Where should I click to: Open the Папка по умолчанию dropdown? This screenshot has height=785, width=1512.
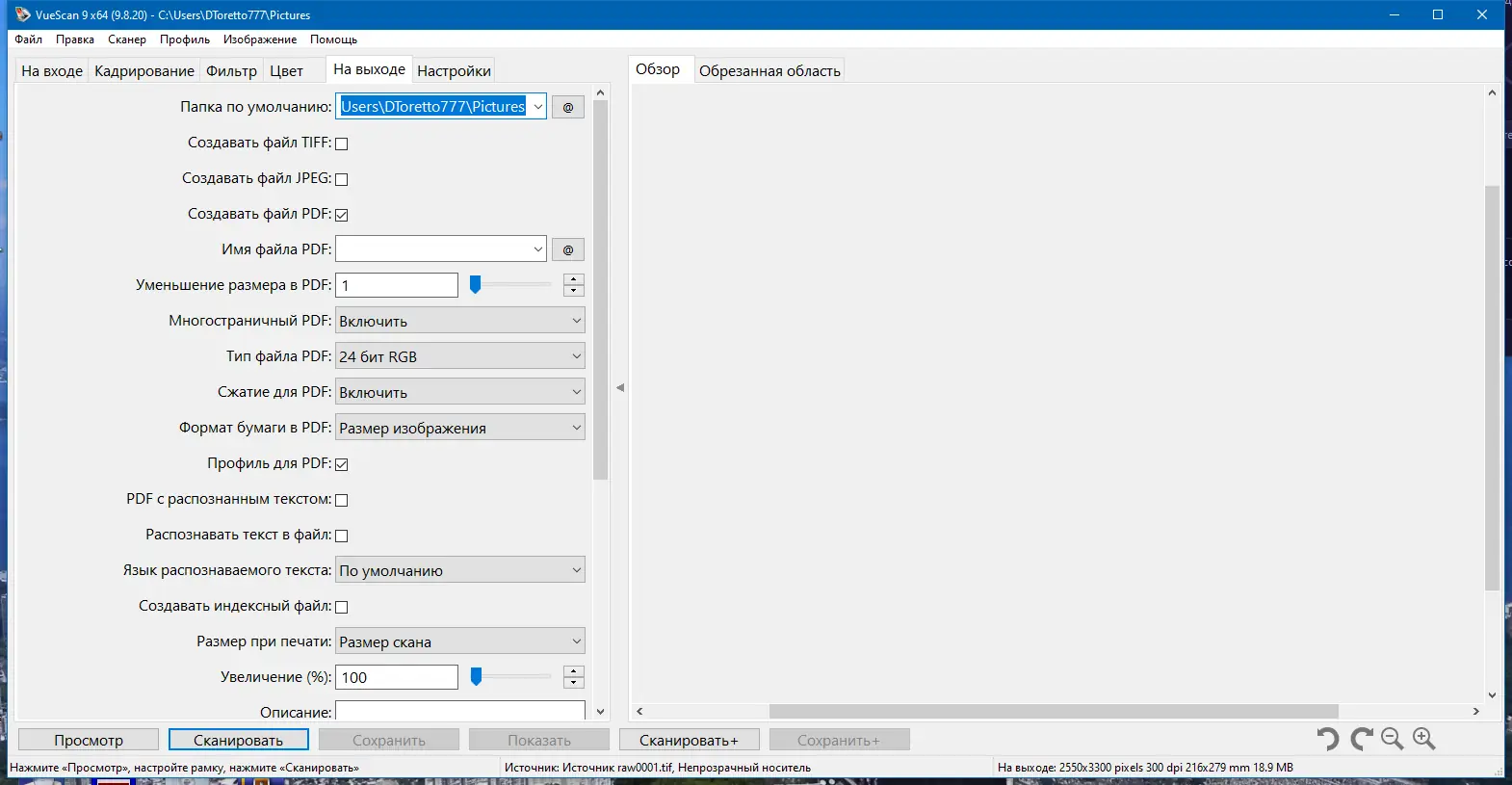[537, 107]
